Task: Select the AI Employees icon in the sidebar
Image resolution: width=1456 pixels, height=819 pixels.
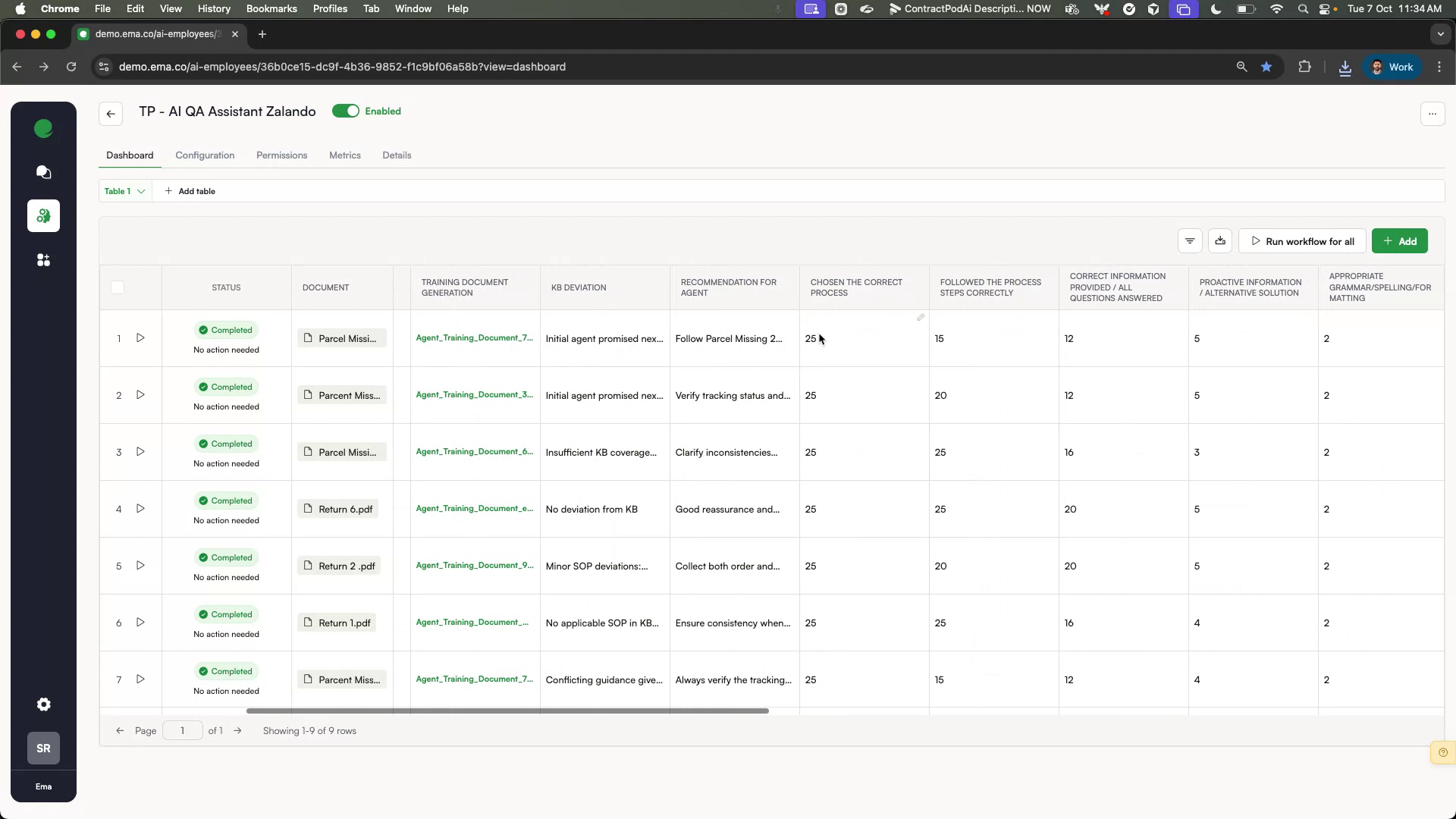Action: pyautogui.click(x=43, y=216)
